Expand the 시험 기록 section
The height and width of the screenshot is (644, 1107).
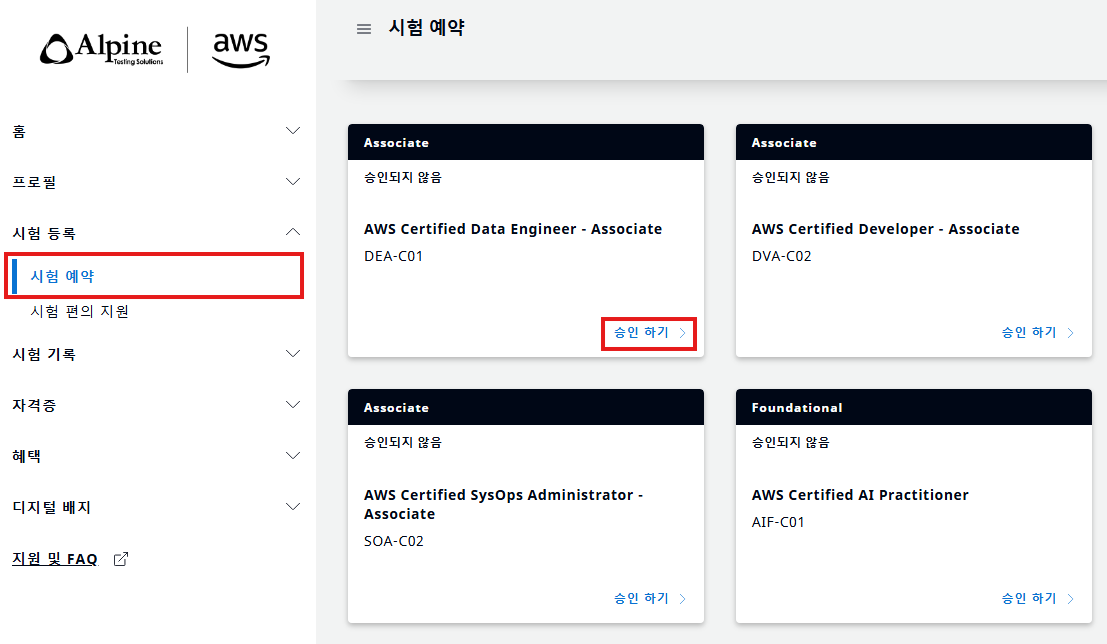tap(293, 354)
